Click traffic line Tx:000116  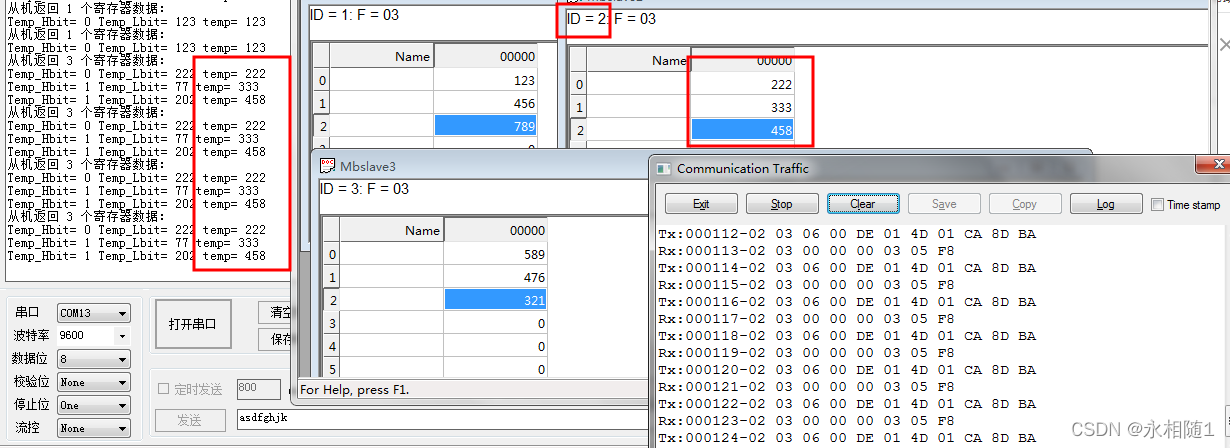847,302
